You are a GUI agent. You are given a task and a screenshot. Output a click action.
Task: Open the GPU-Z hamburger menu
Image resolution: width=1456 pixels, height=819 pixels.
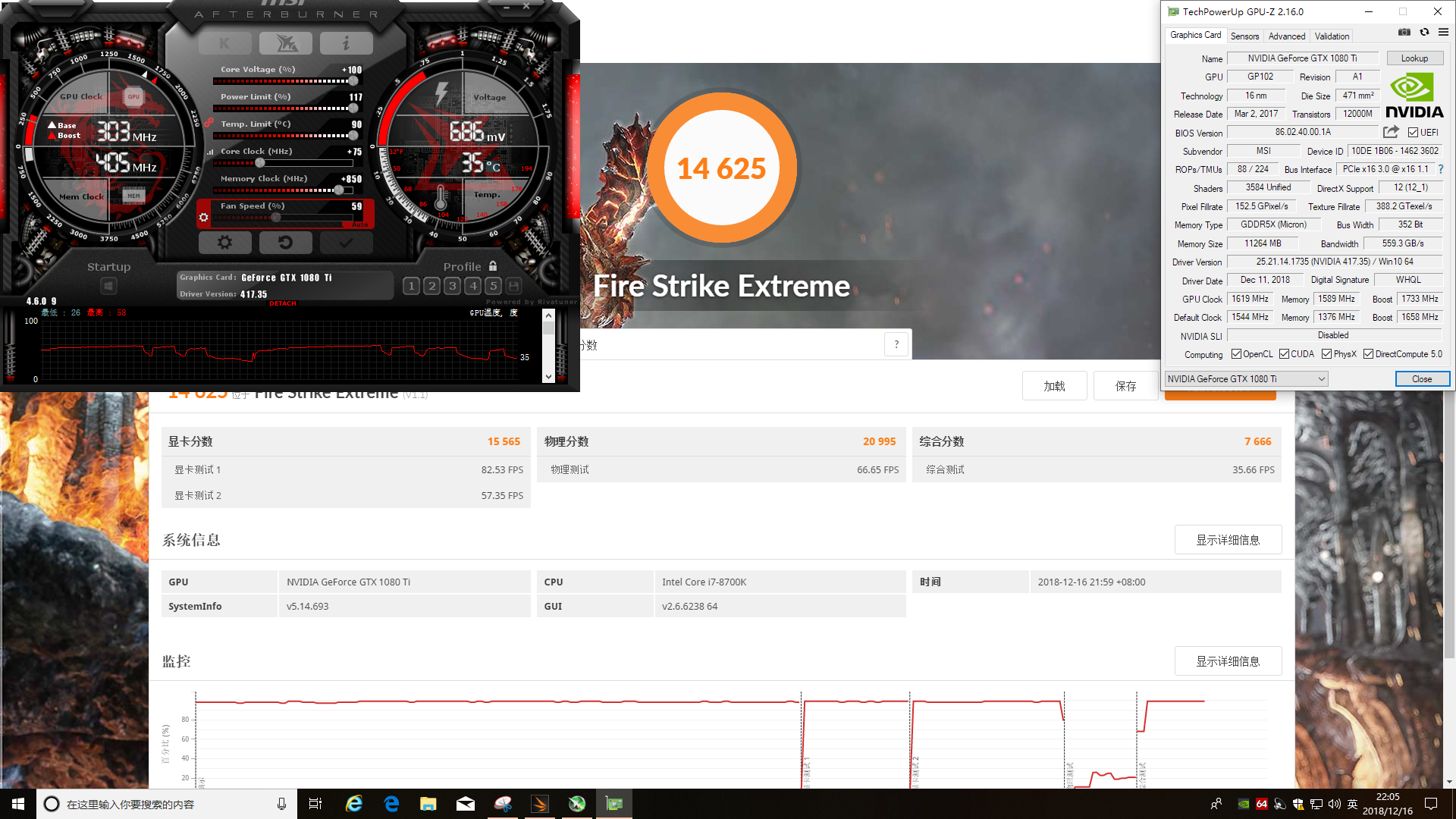tap(1443, 33)
